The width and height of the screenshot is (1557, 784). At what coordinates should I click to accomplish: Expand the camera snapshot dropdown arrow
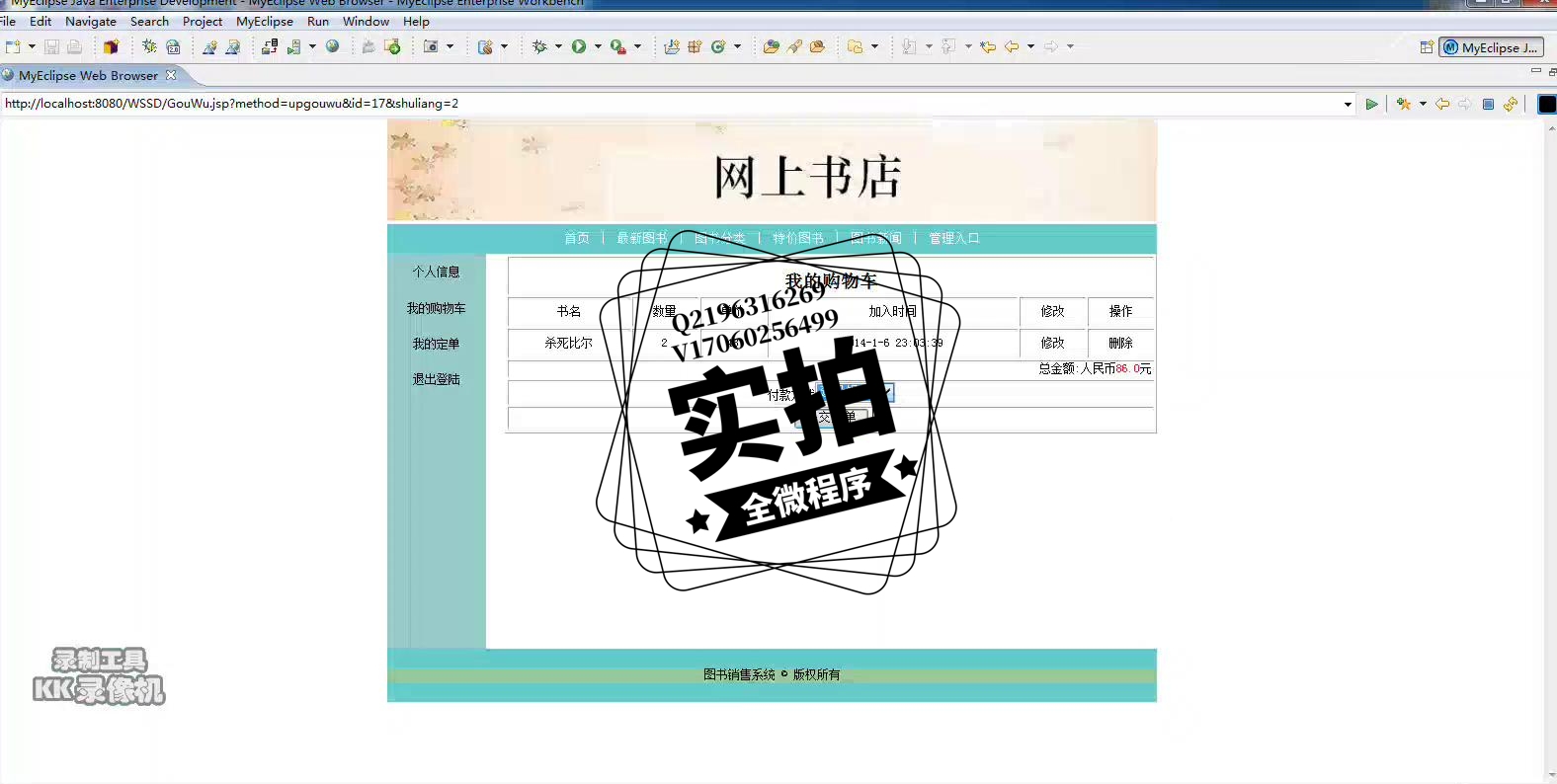450,46
